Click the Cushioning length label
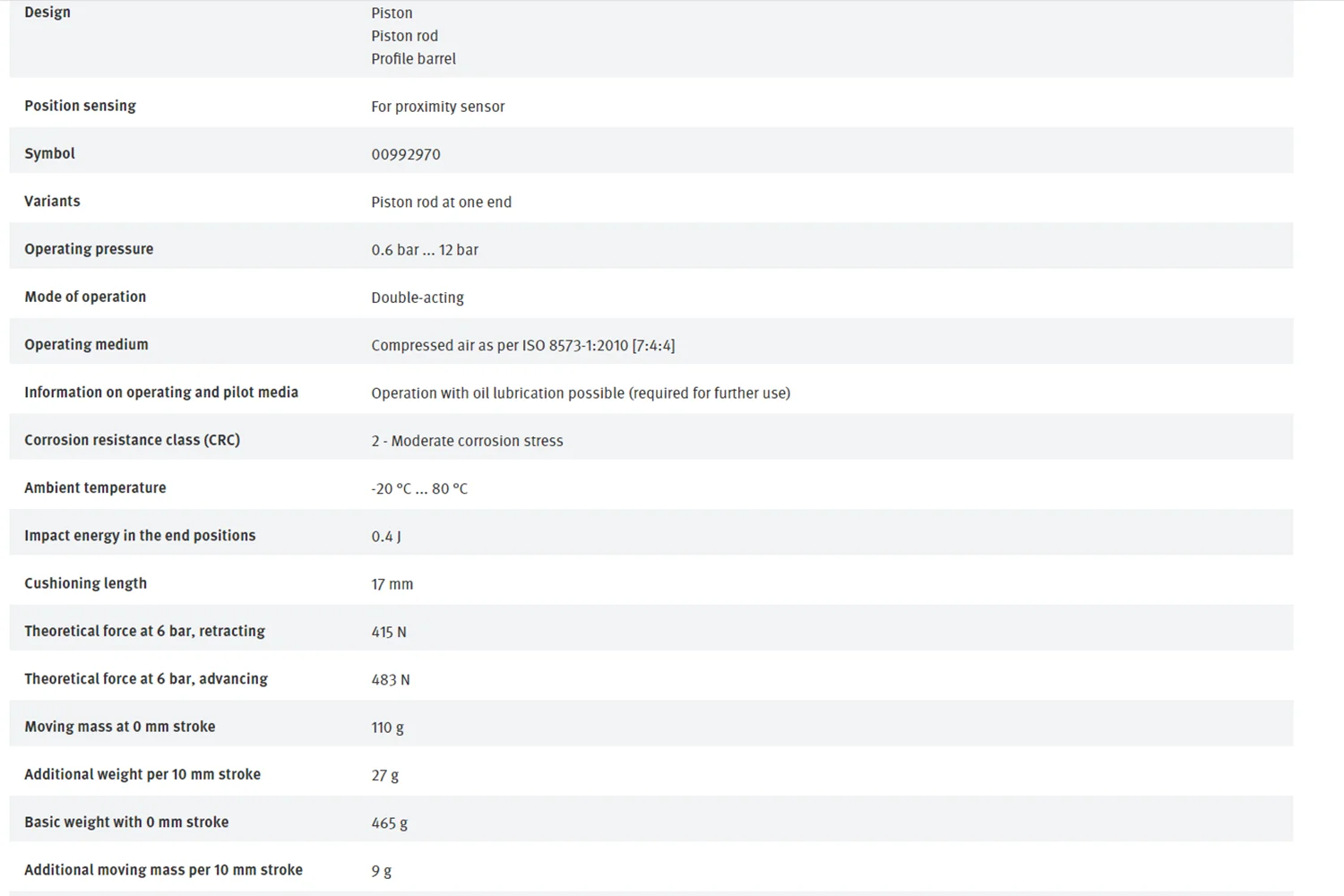Screen dimensions: 1344x896 (85, 583)
